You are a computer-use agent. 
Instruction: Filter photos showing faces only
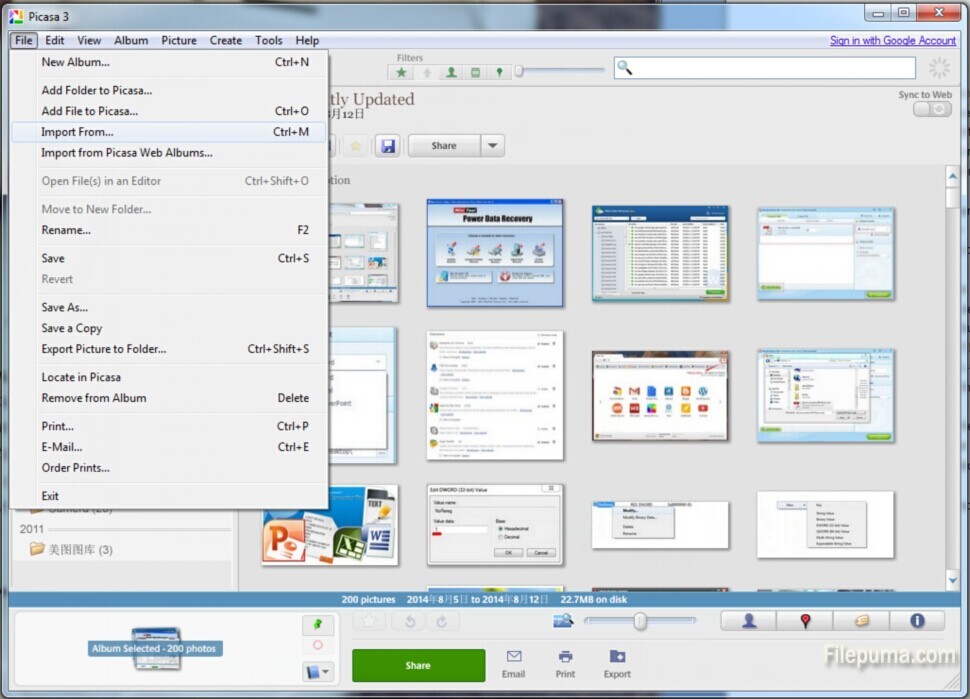click(451, 72)
